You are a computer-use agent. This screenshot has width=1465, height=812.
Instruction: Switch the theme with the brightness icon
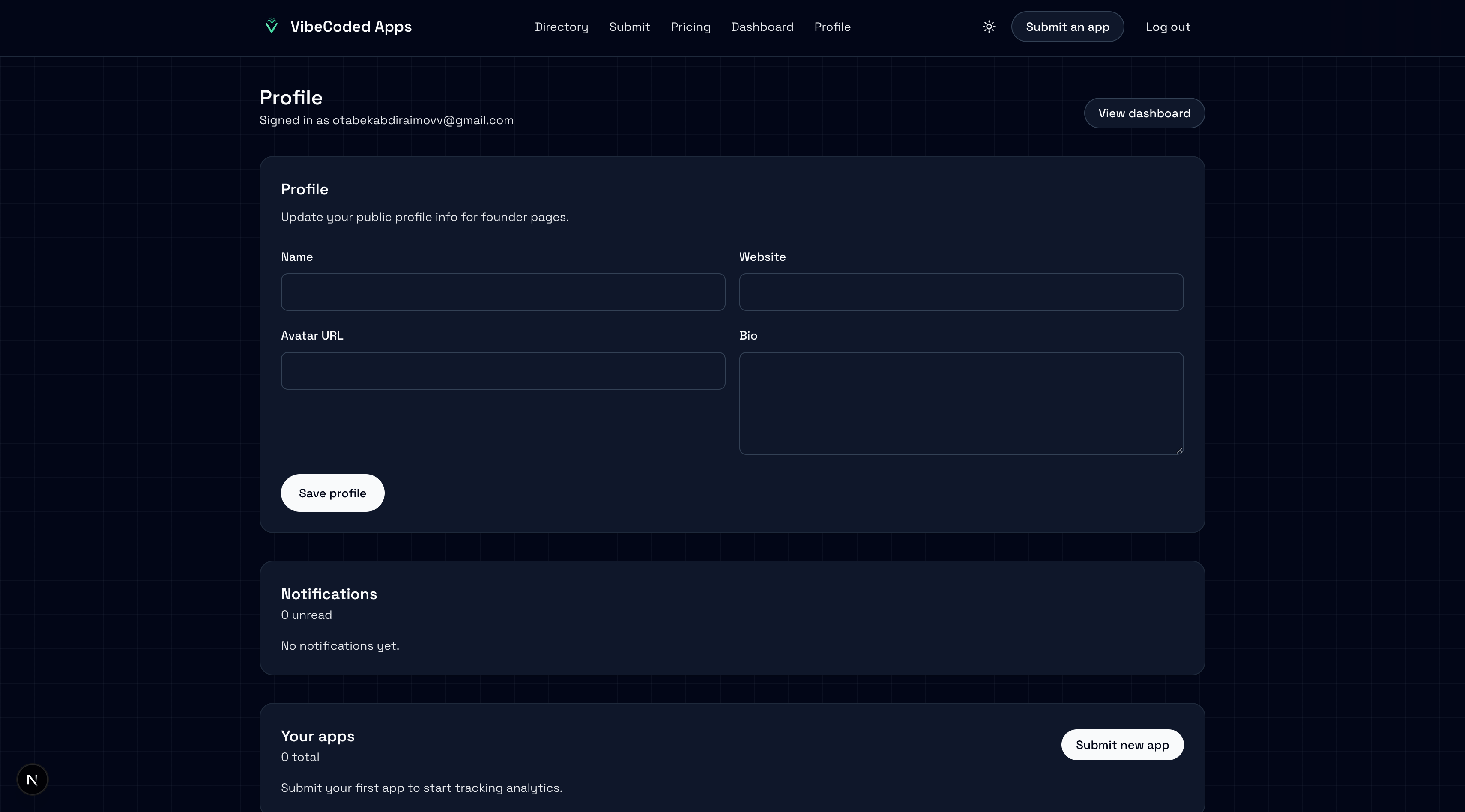988,26
